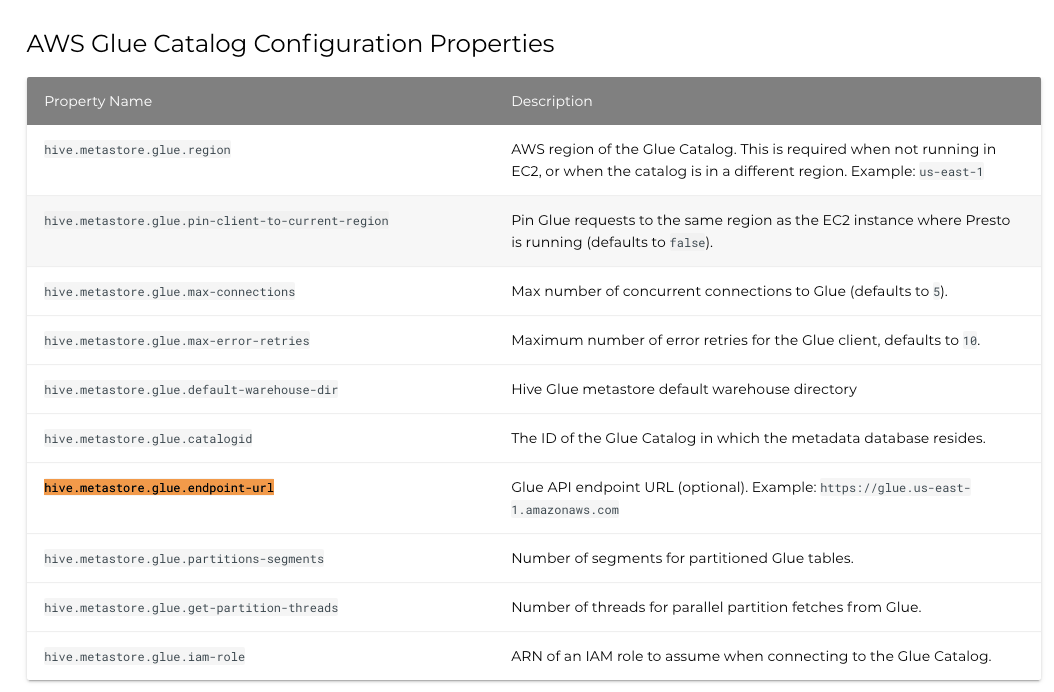Click the pin-client-to-current-region property name
1054x692 pixels.
[x=216, y=221]
